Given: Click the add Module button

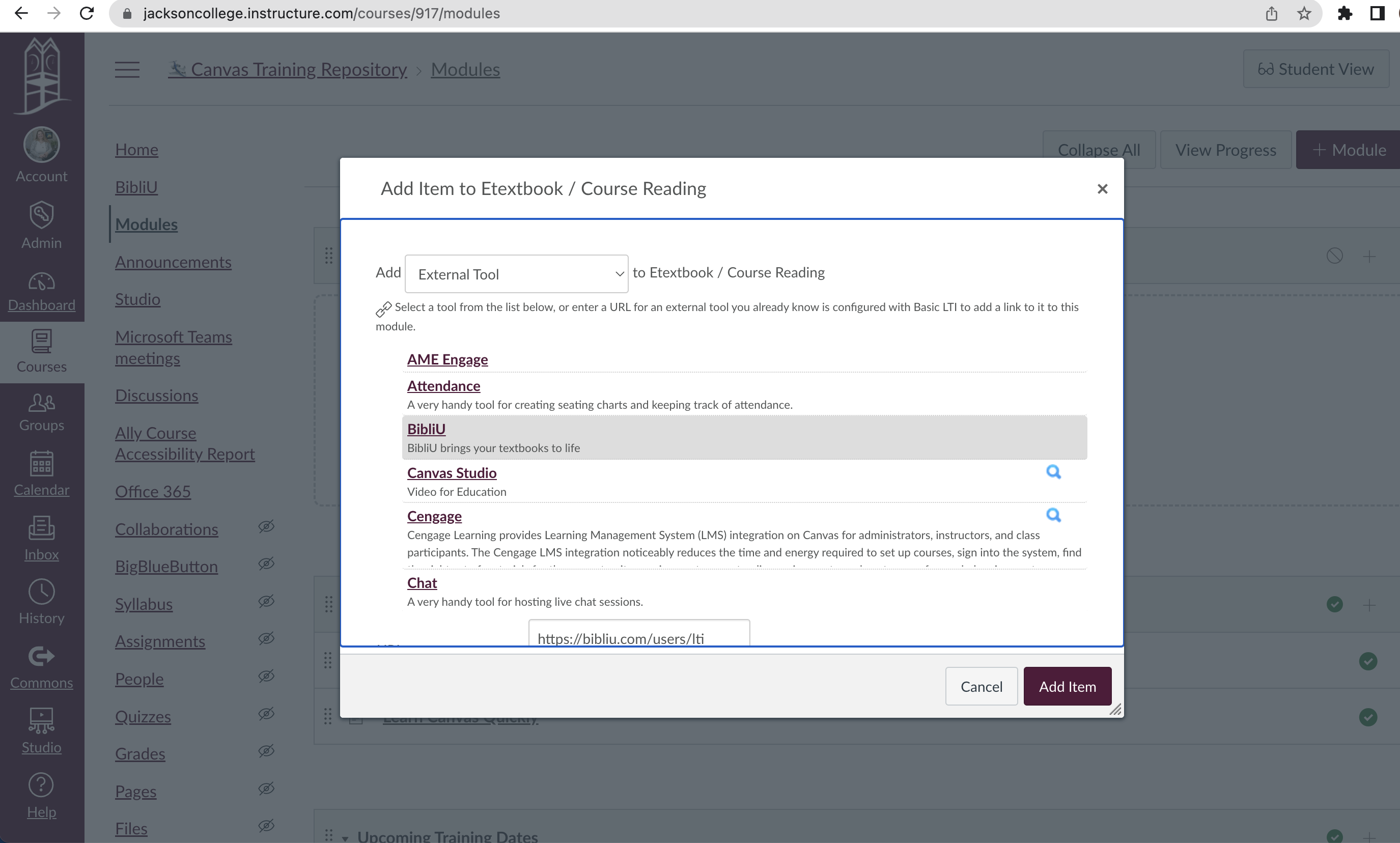Looking at the screenshot, I should pos(1348,150).
